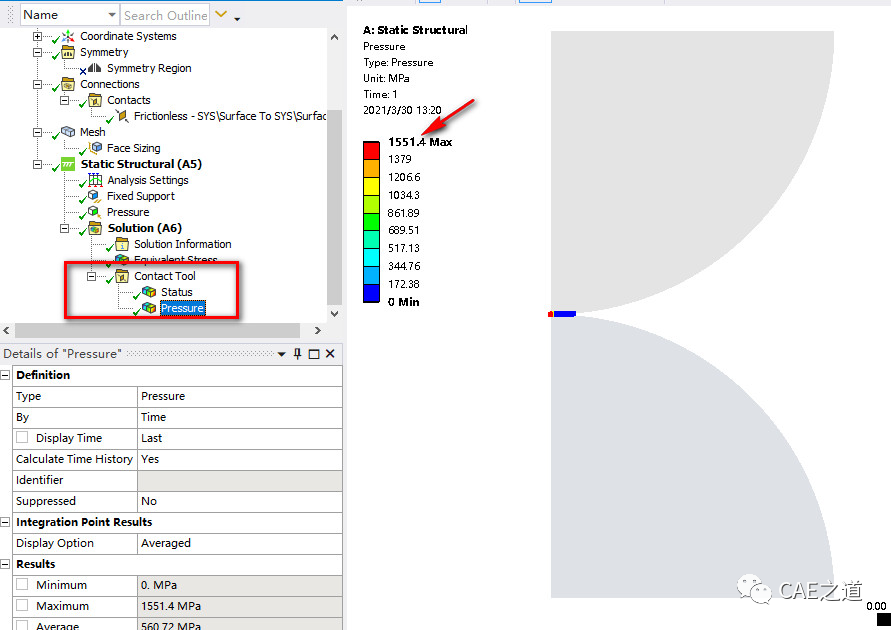Collapse the Symmetry node
The width and height of the screenshot is (891, 630).
tap(38, 52)
